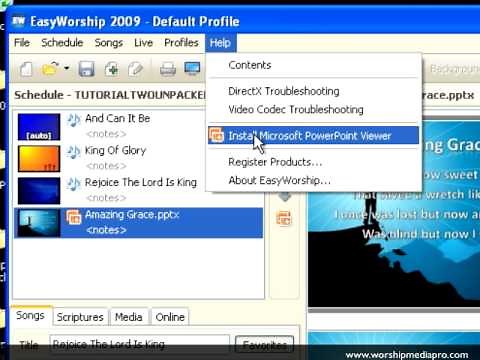Open the Profiles menu

click(181, 43)
